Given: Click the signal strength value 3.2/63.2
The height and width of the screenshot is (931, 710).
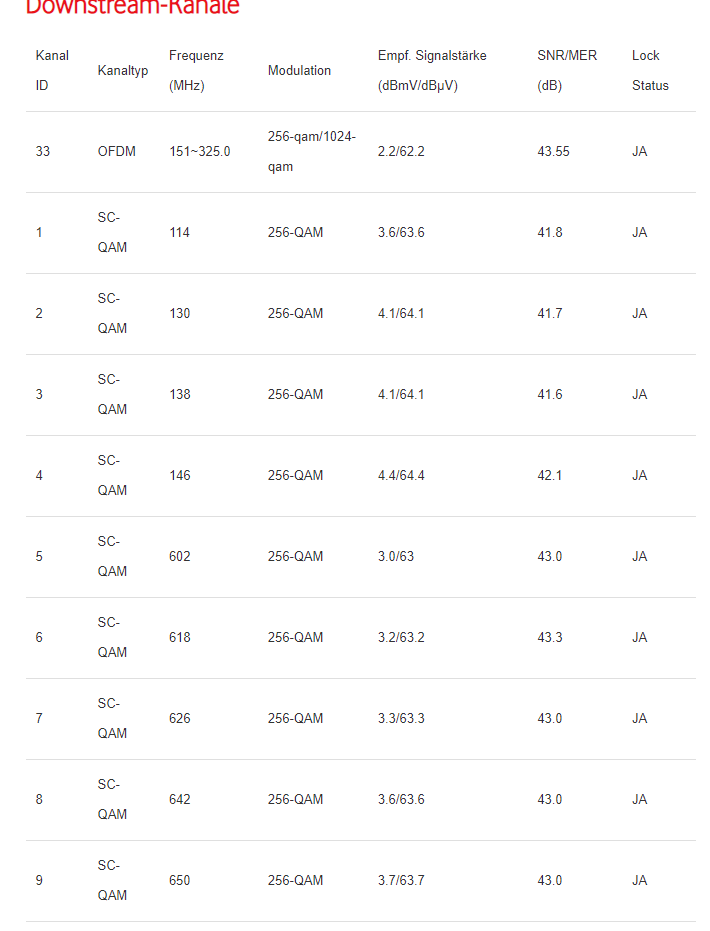Looking at the screenshot, I should tap(401, 638).
